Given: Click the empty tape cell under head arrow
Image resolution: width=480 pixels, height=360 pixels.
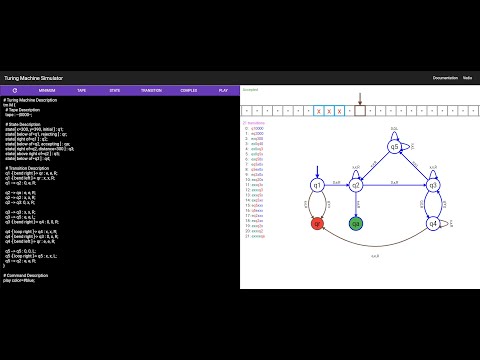Looking at the screenshot, I should 360,111.
